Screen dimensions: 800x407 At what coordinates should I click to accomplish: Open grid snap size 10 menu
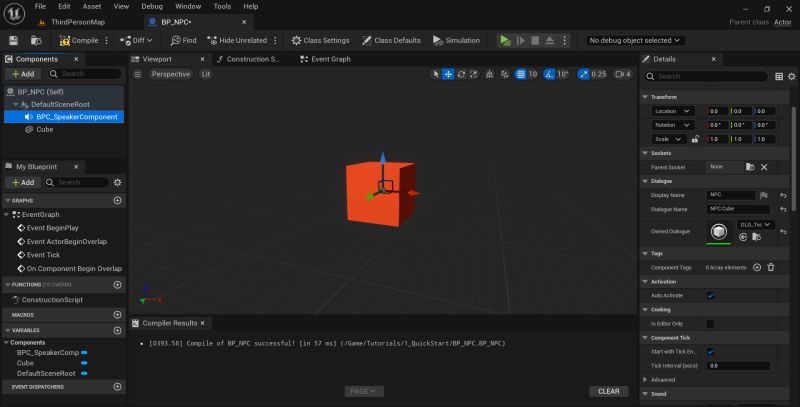click(x=533, y=74)
